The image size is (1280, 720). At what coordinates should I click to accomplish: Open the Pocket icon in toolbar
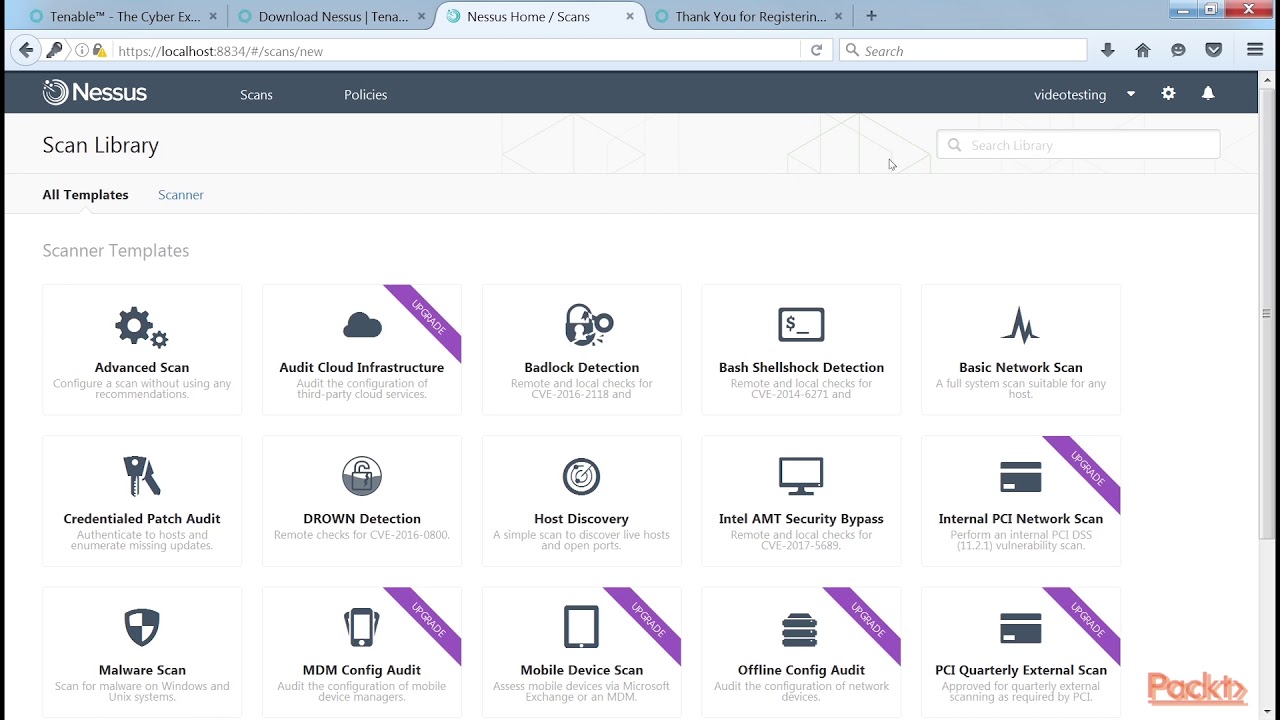(x=1213, y=50)
